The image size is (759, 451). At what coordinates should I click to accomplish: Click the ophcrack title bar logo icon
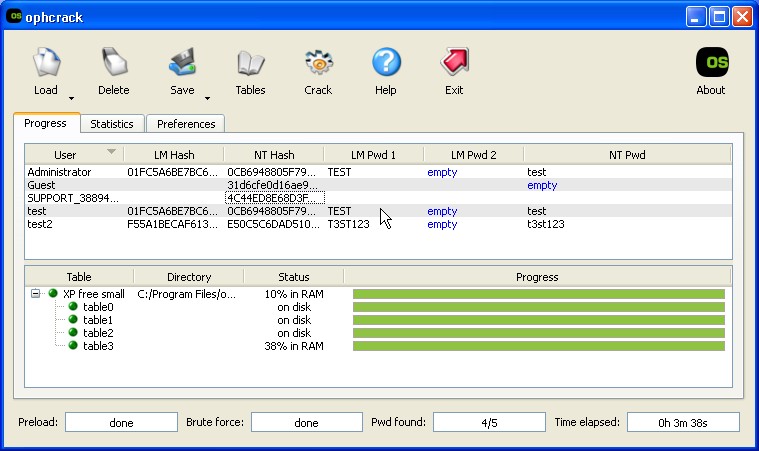[15, 16]
